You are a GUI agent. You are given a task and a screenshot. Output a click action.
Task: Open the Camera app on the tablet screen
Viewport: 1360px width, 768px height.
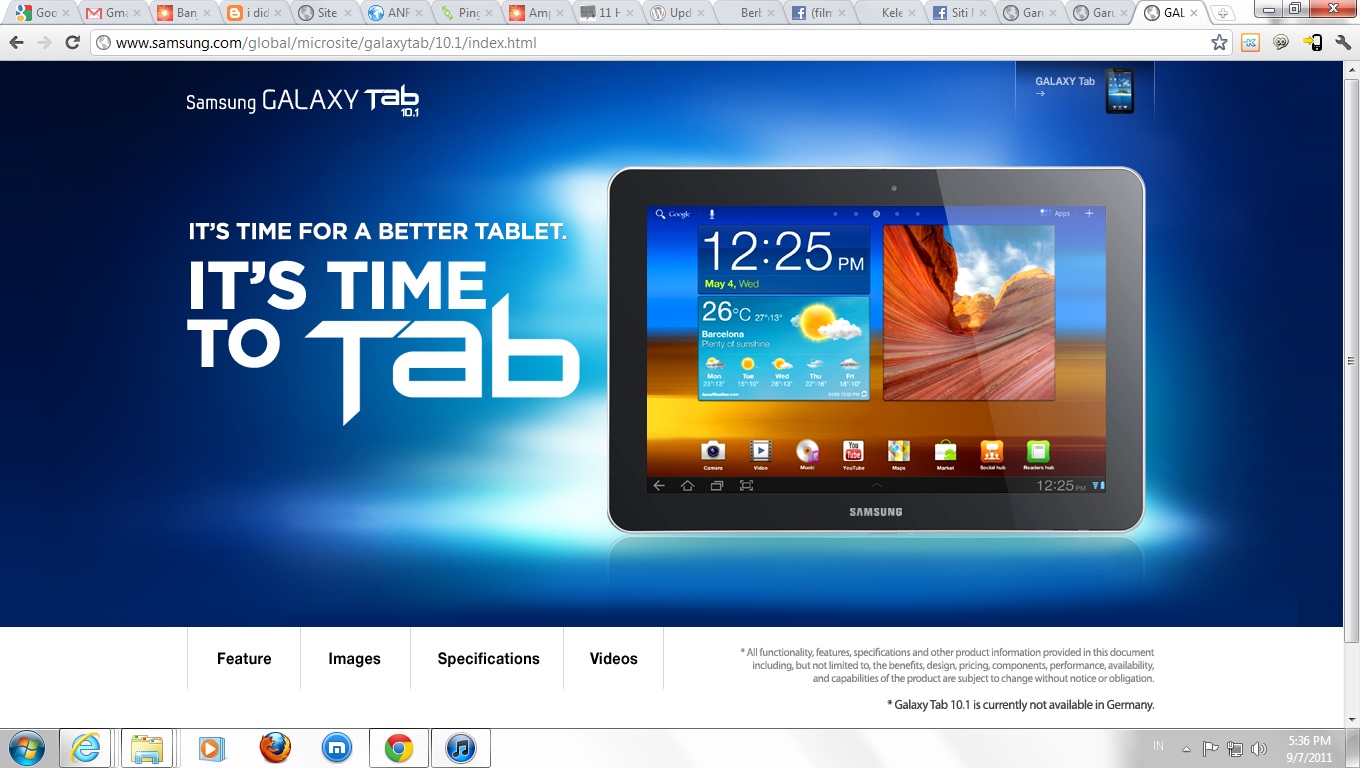pyautogui.click(x=713, y=452)
